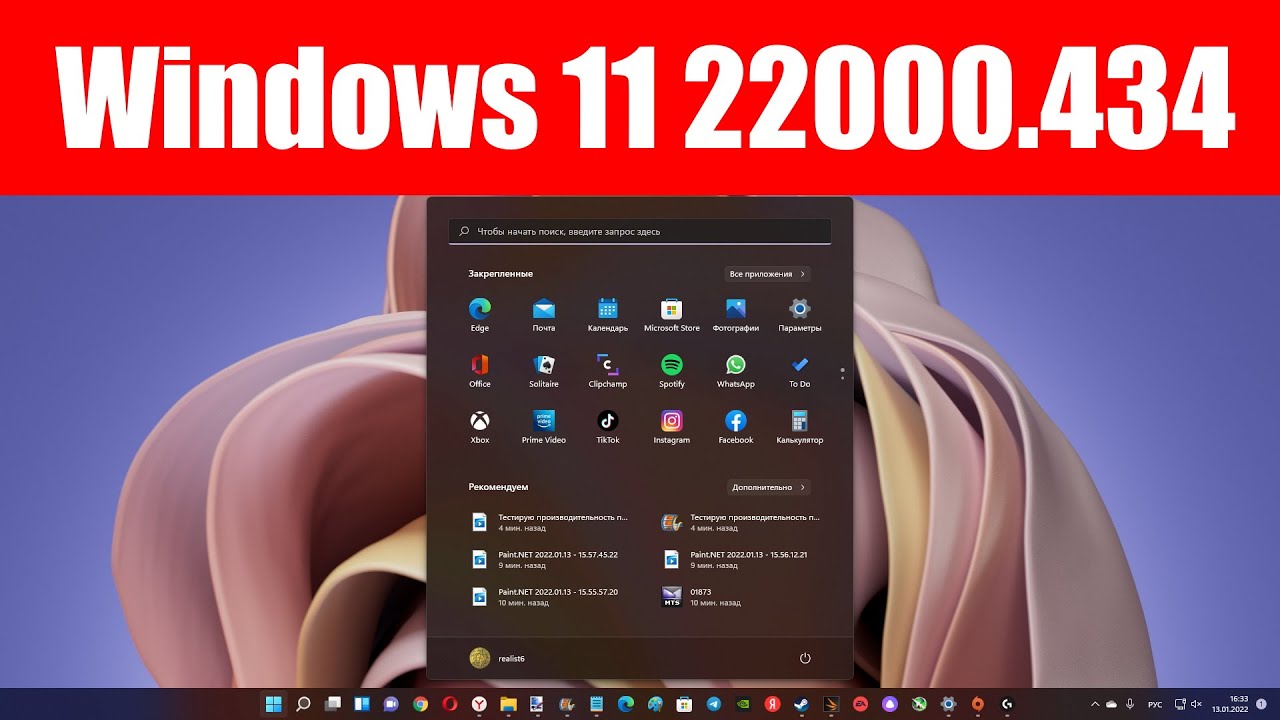Open taskbar Search
Screen dimensions: 1280x720
pos(303,704)
